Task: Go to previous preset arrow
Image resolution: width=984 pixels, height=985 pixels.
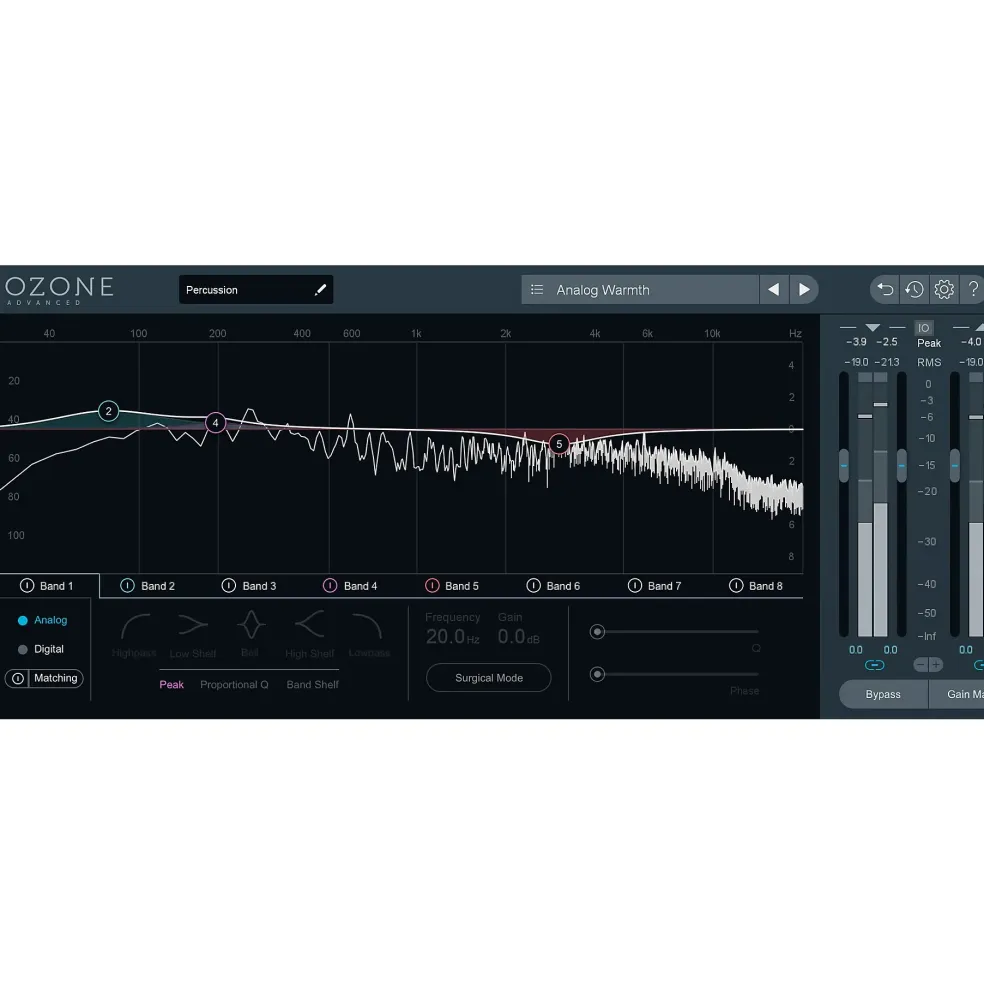Action: (774, 290)
